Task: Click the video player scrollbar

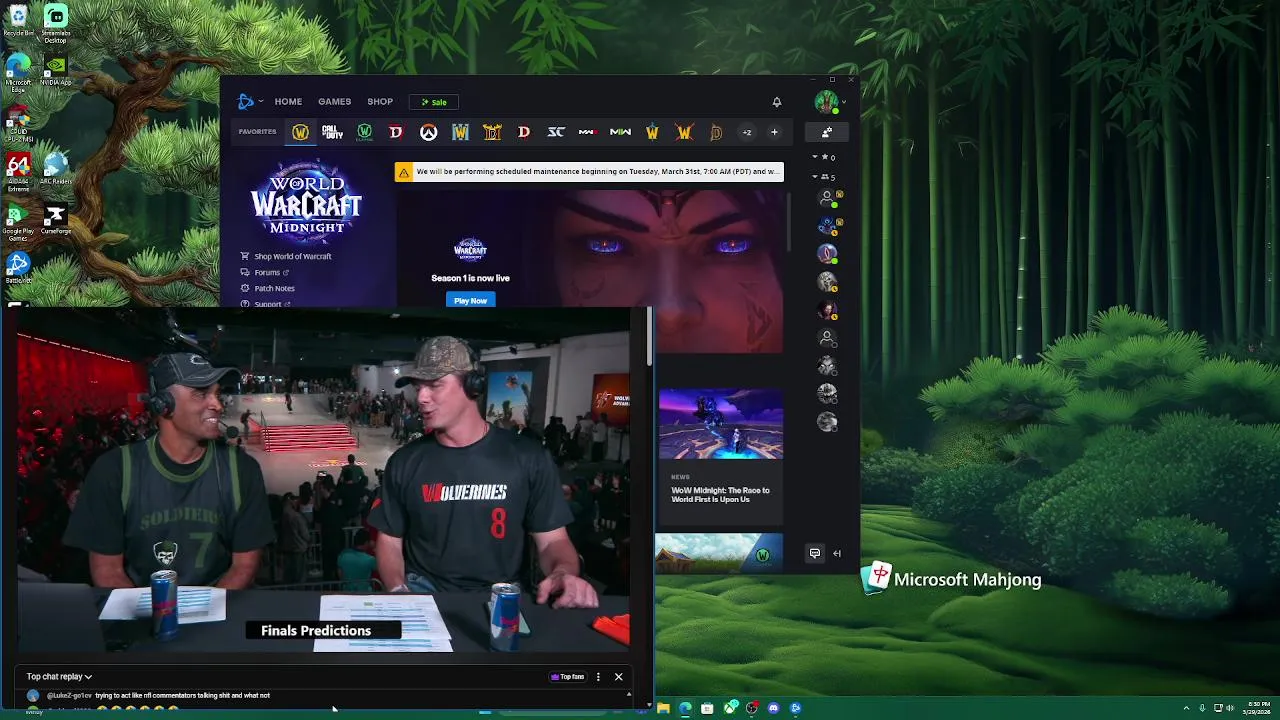Action: [x=650, y=336]
